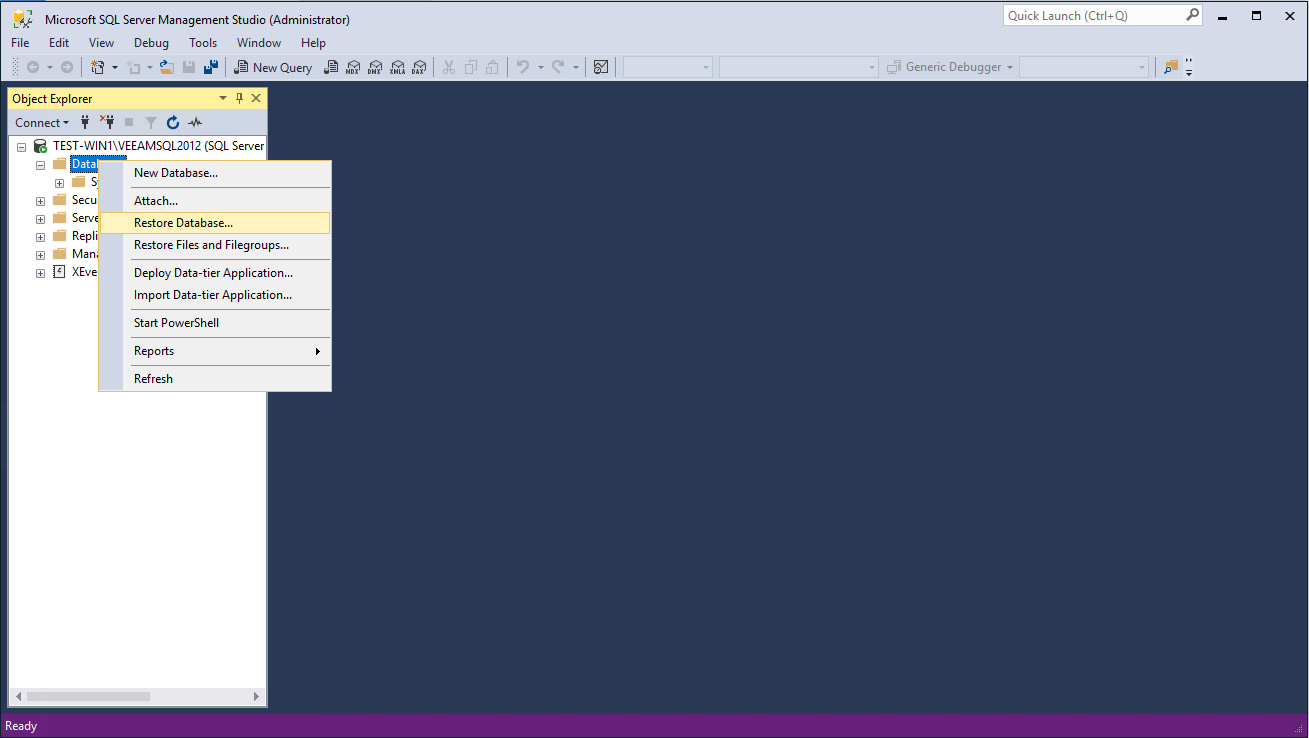Choose Deploy Data-tier Application...
This screenshot has width=1309, height=738.
(x=215, y=273)
